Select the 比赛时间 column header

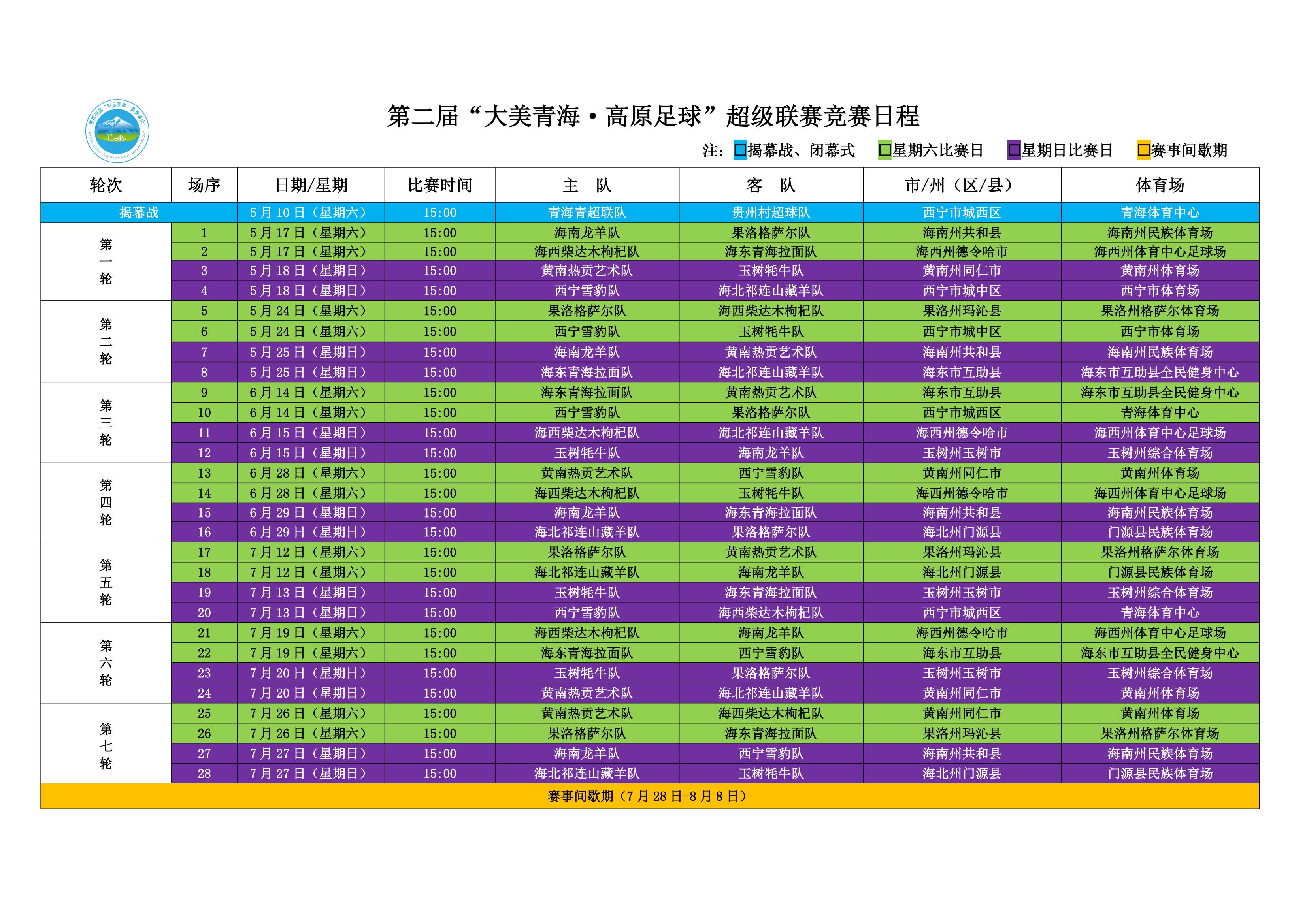point(439,185)
